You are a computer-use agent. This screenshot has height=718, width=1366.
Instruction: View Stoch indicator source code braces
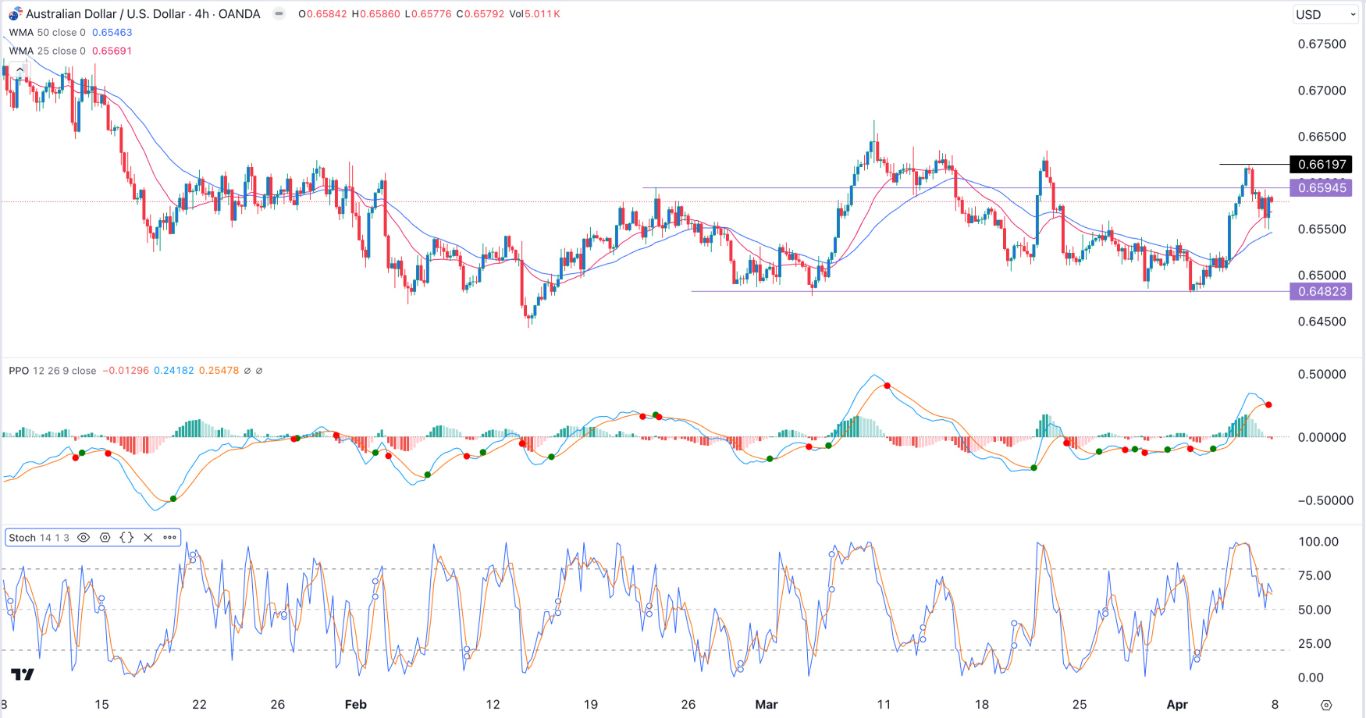click(x=127, y=538)
